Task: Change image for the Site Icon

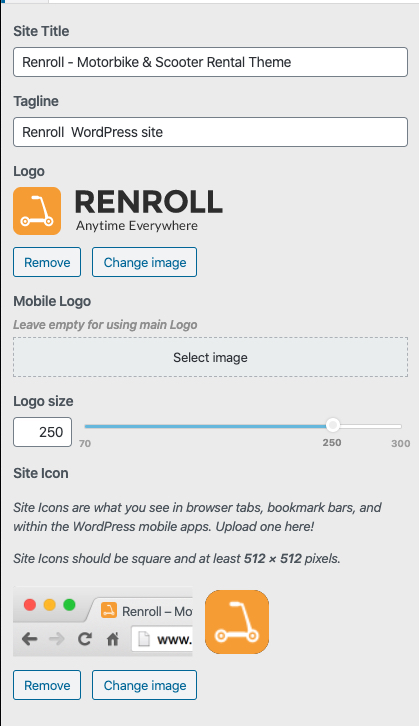Action: point(144,685)
